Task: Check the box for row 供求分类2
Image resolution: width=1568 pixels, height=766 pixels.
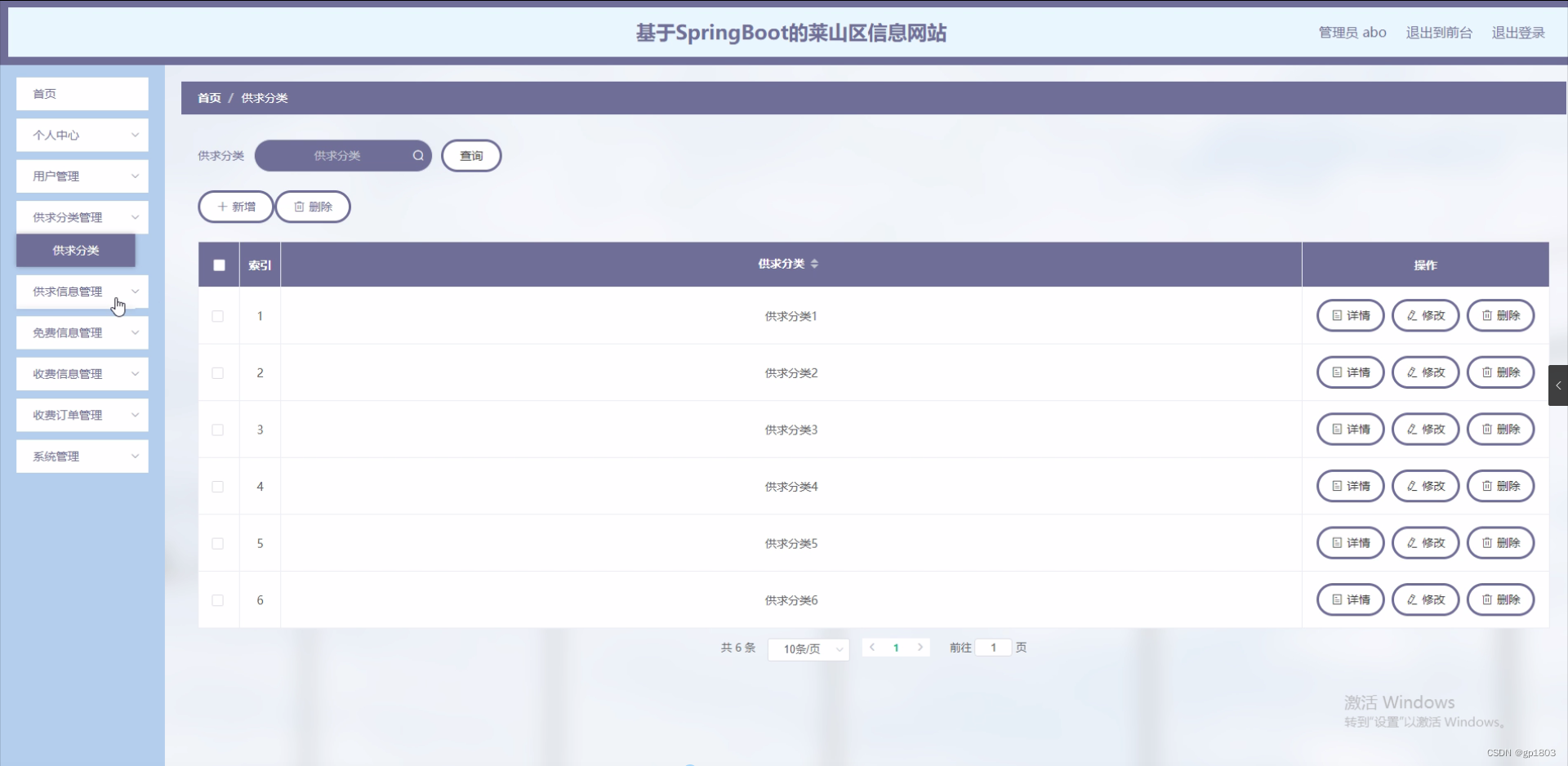Action: 218,373
